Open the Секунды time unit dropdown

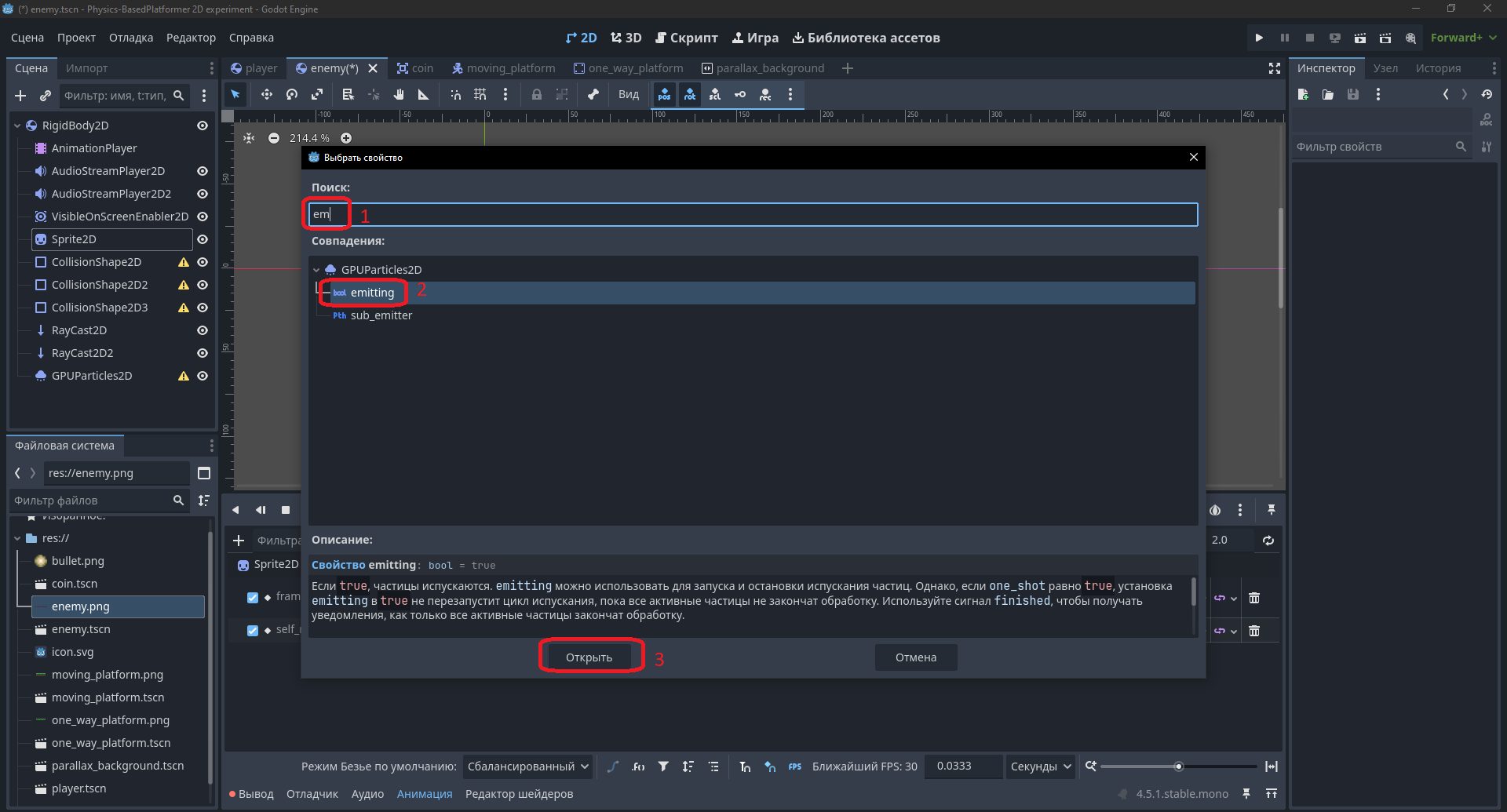1041,766
